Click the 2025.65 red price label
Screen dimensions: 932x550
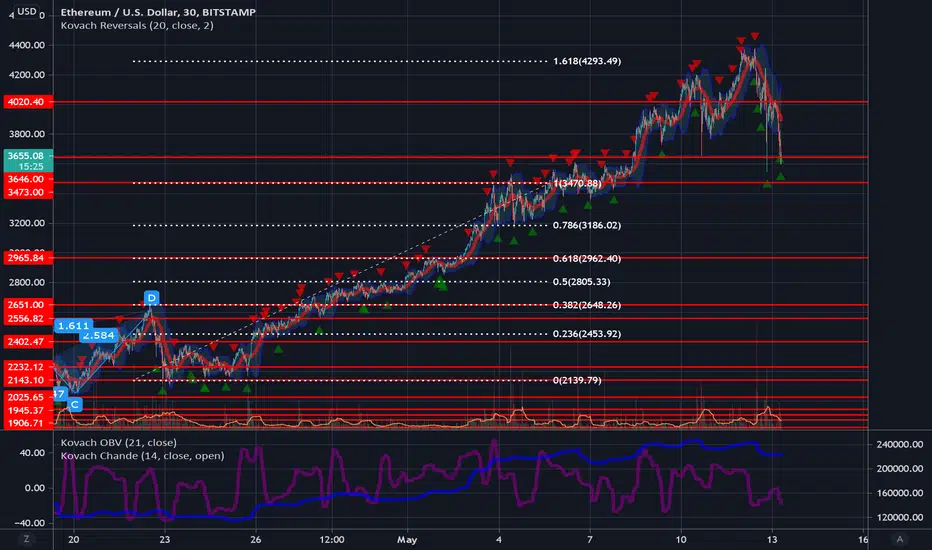tap(28, 397)
